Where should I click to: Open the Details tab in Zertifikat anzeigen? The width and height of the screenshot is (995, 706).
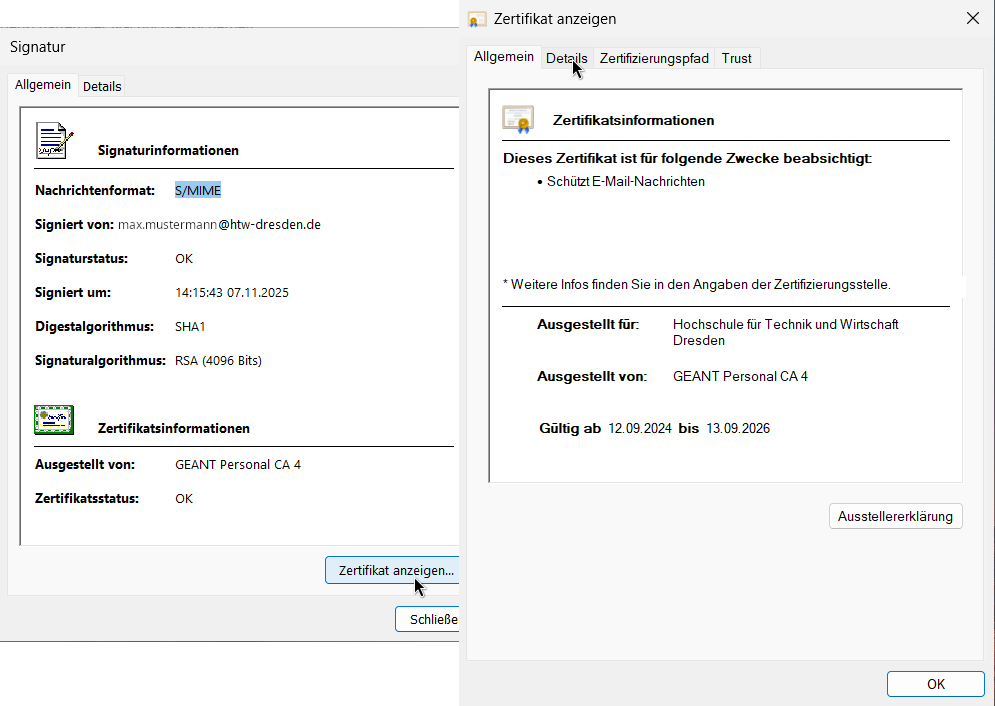[x=567, y=57]
